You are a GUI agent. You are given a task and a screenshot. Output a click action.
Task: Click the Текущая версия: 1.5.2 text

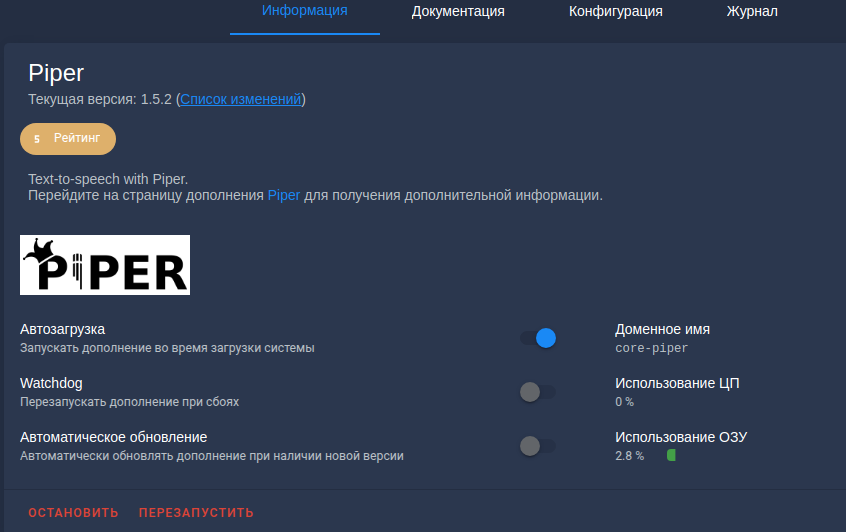pos(100,99)
